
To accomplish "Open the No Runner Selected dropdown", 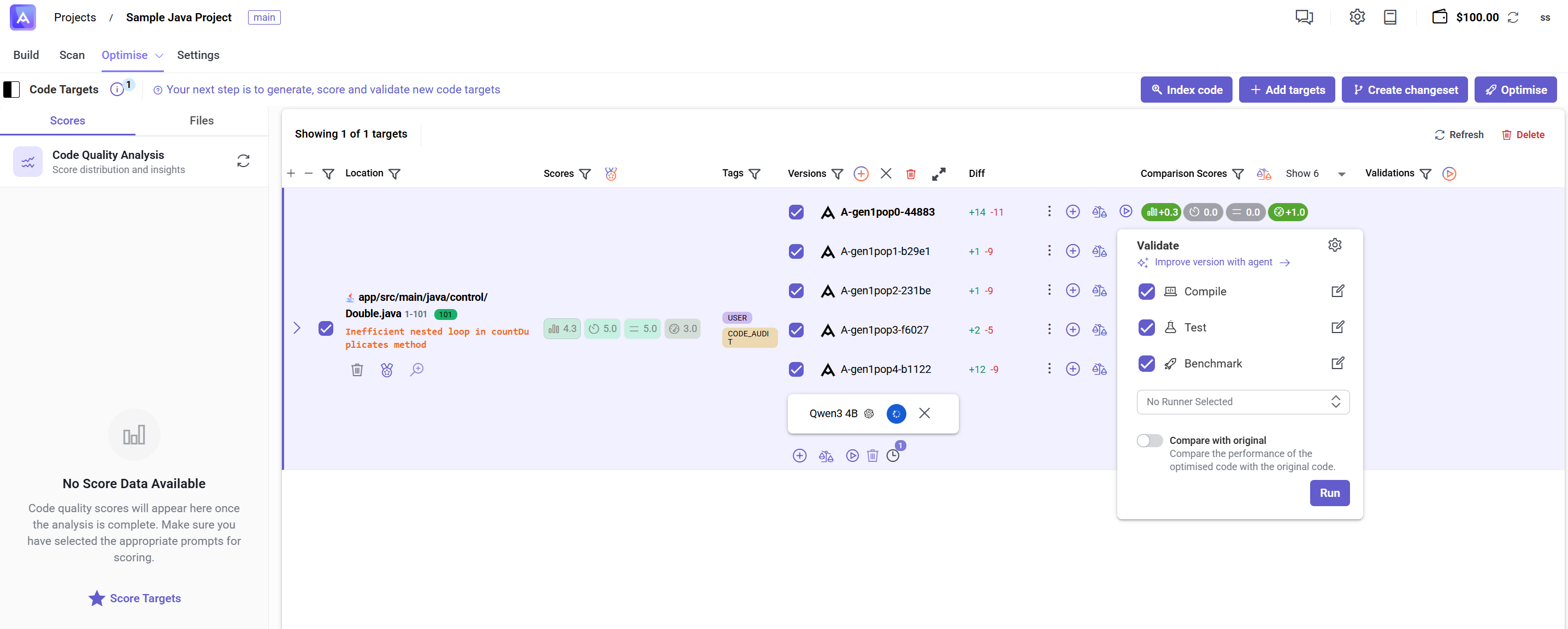I will 1242,401.
